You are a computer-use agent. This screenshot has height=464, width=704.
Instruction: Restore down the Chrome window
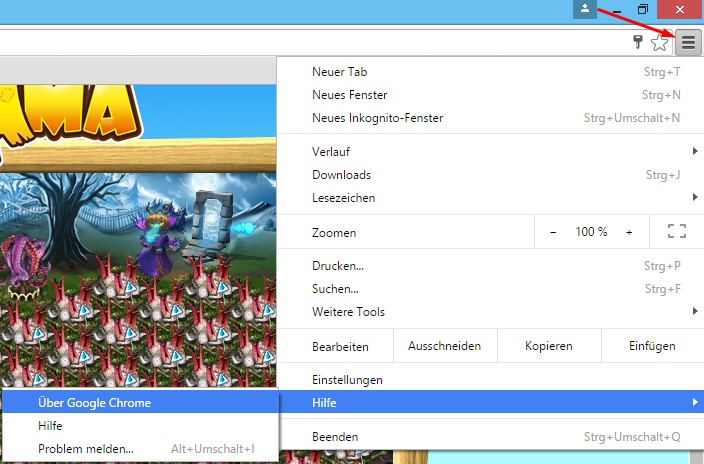pos(643,9)
